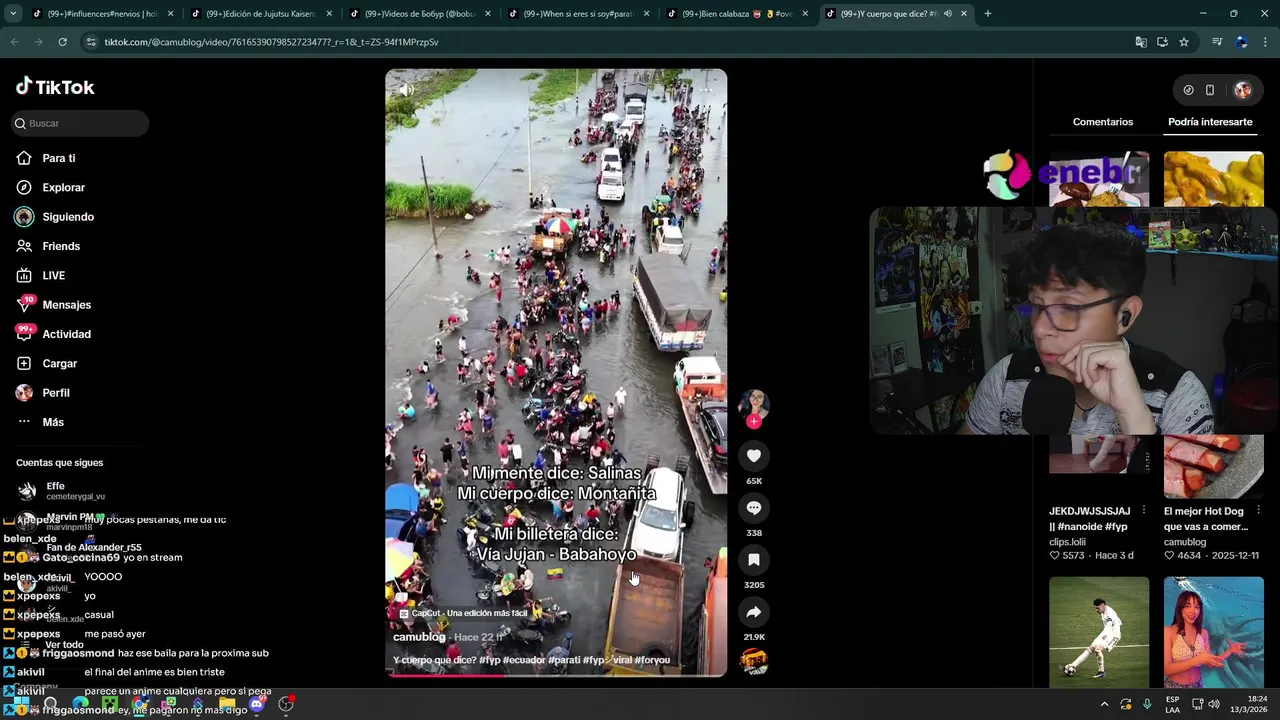Screen dimensions: 1280x720
Task: Bookmark this page with the star
Action: coord(1184,42)
